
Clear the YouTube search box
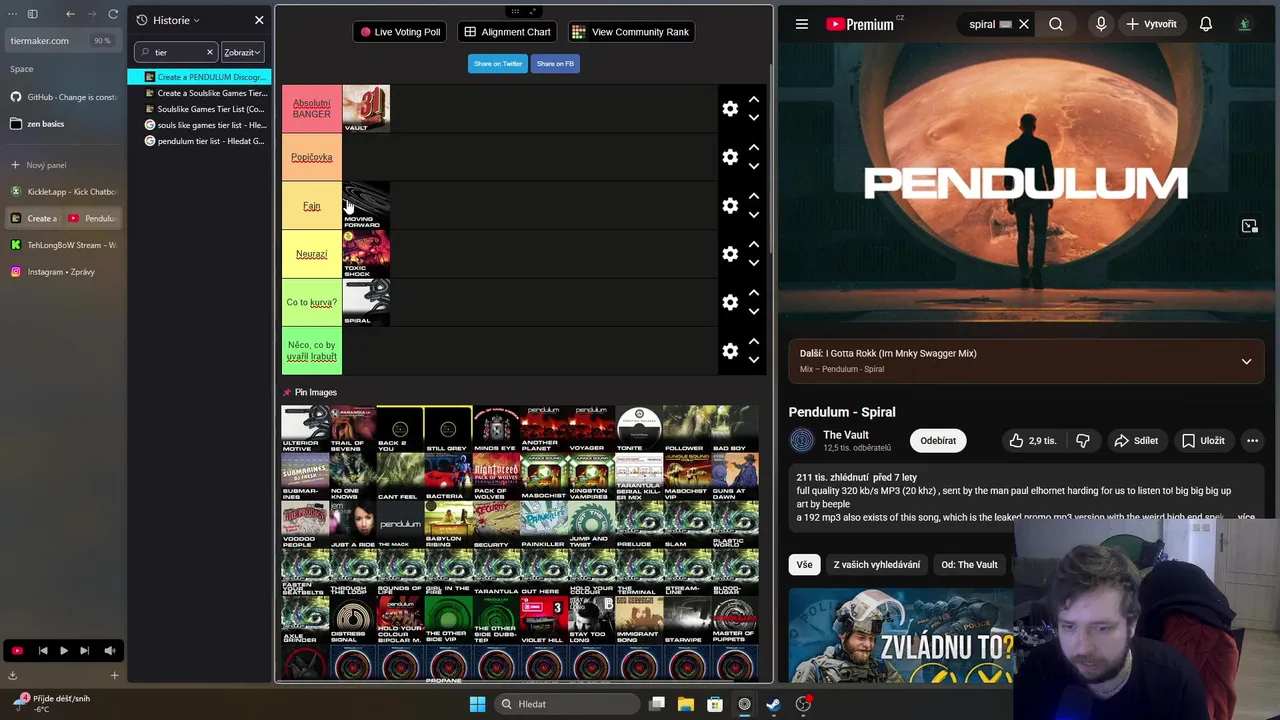[x=1023, y=24]
